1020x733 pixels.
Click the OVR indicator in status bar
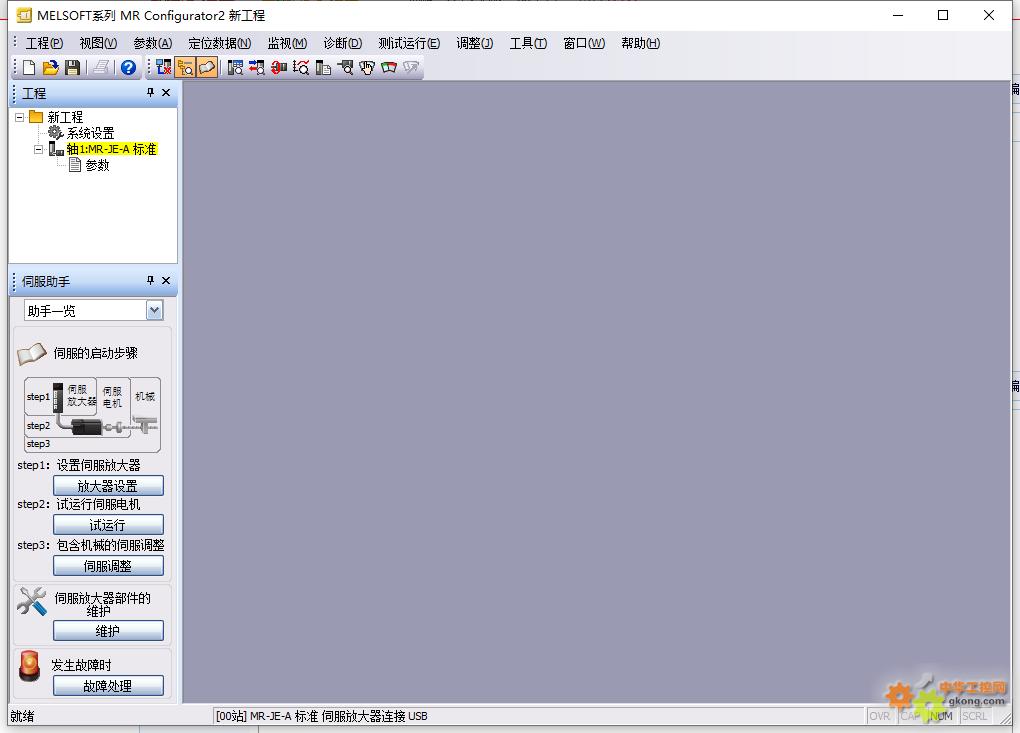tap(879, 716)
